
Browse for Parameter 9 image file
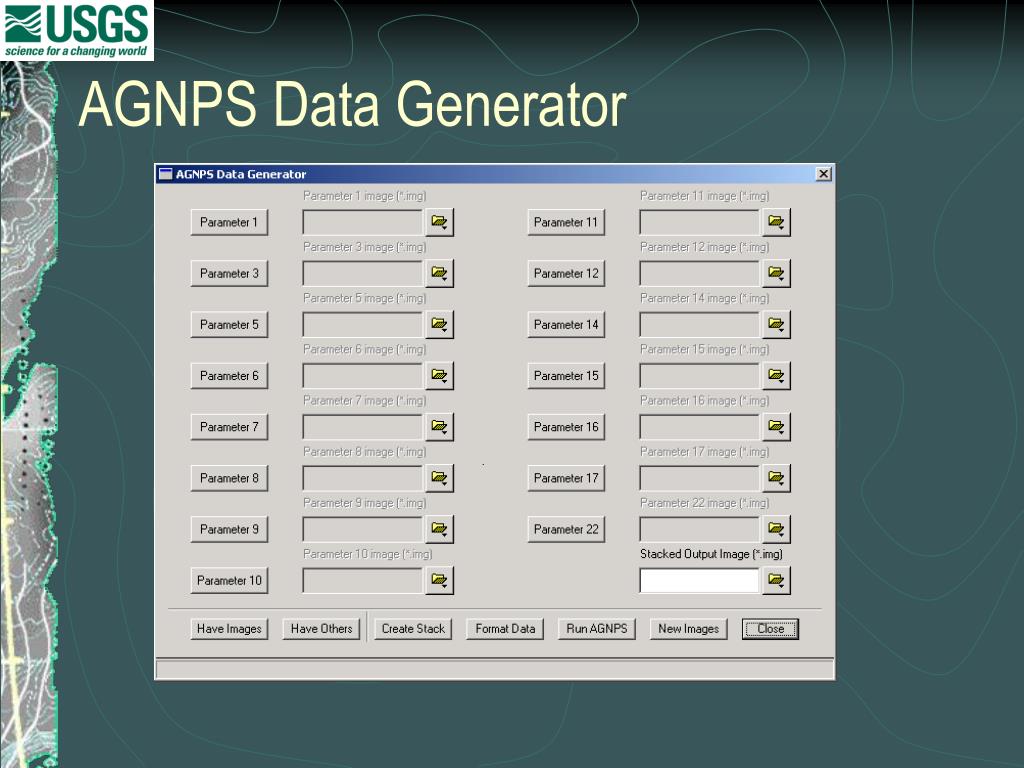(440, 529)
